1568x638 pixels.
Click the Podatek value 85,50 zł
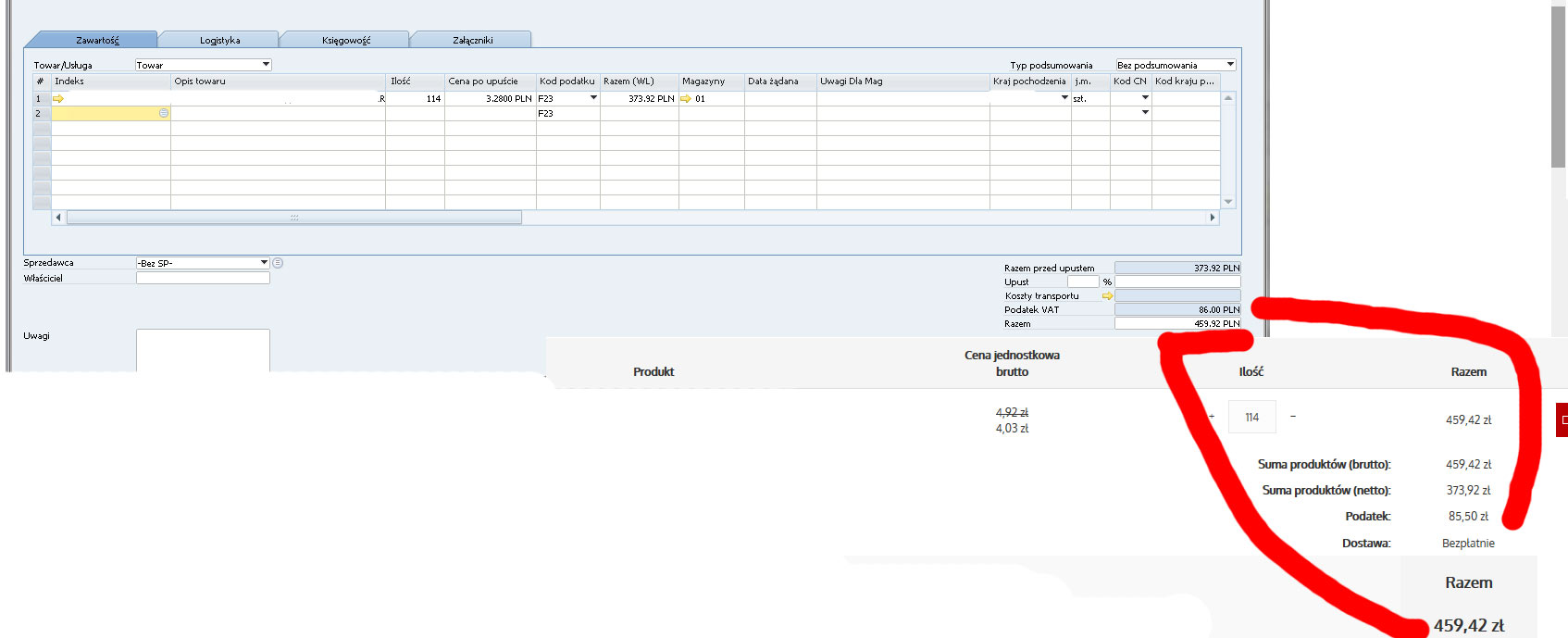pos(1468,516)
